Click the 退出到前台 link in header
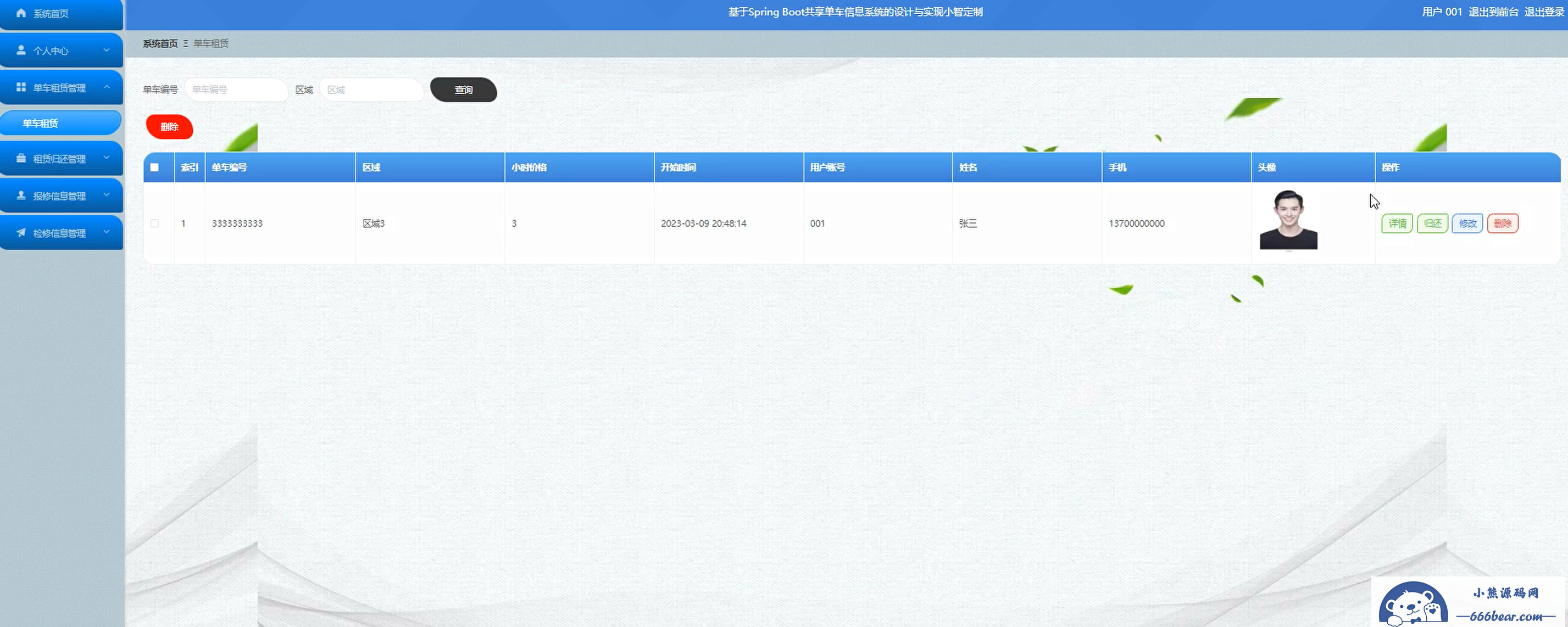This screenshot has height=627, width=1568. (x=1493, y=12)
